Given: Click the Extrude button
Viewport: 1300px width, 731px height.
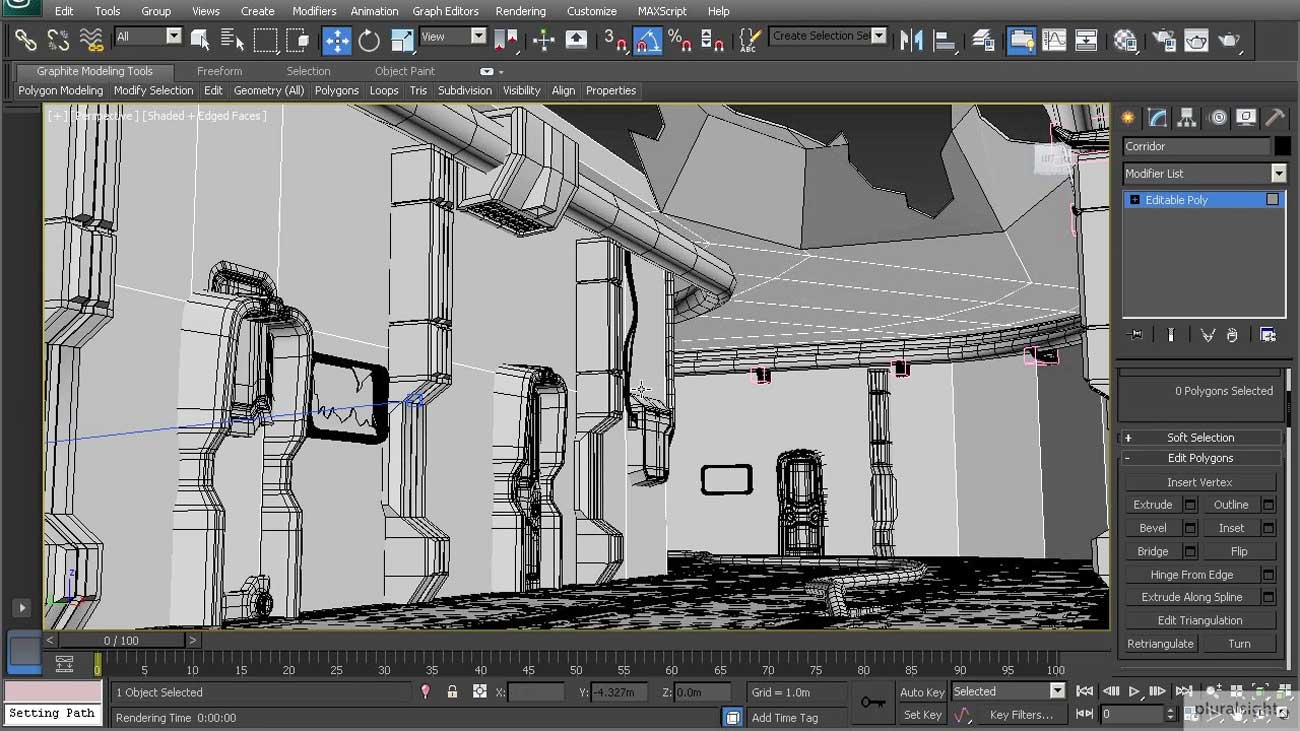Looking at the screenshot, I should (1152, 505).
